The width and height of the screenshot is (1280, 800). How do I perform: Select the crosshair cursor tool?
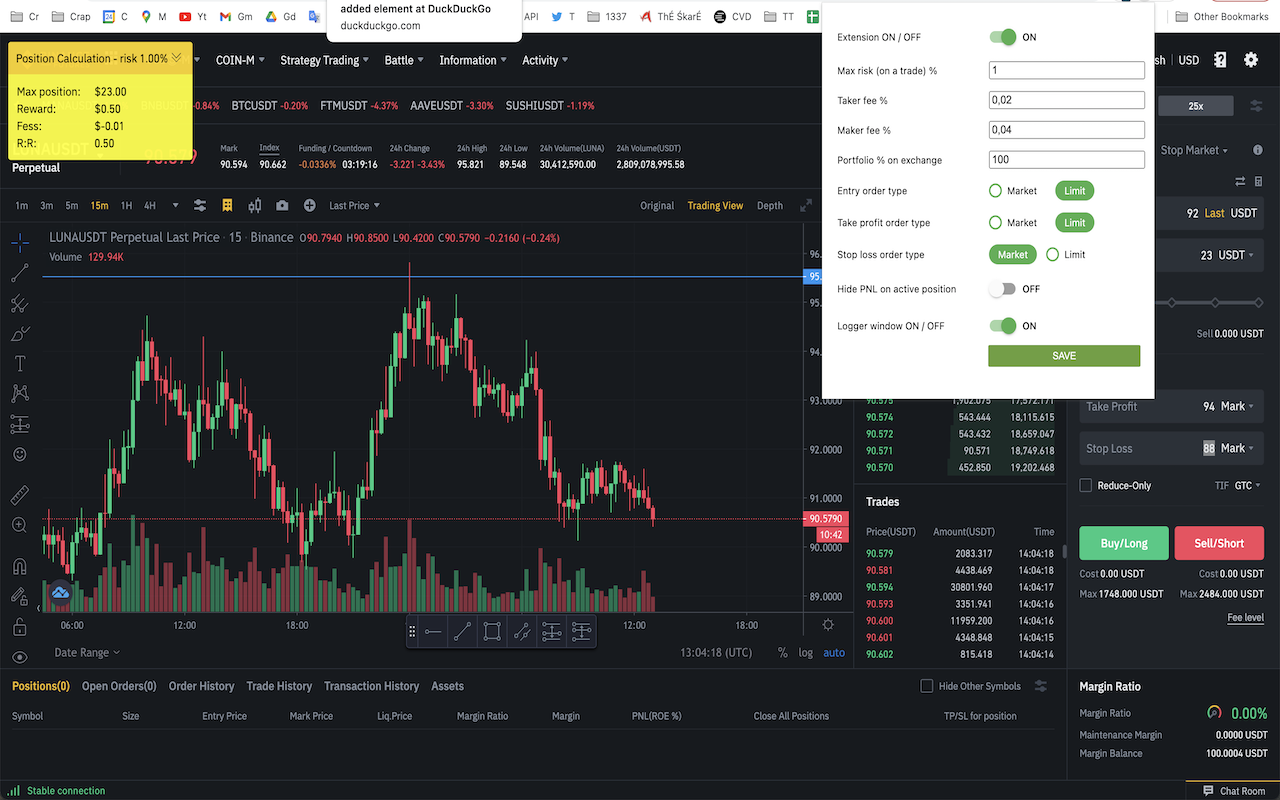pyautogui.click(x=20, y=242)
